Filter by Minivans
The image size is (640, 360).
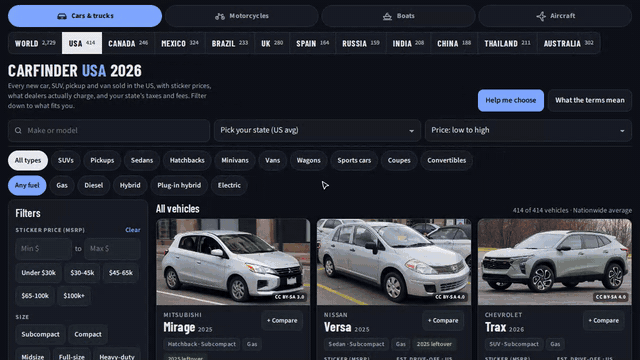click(235, 160)
